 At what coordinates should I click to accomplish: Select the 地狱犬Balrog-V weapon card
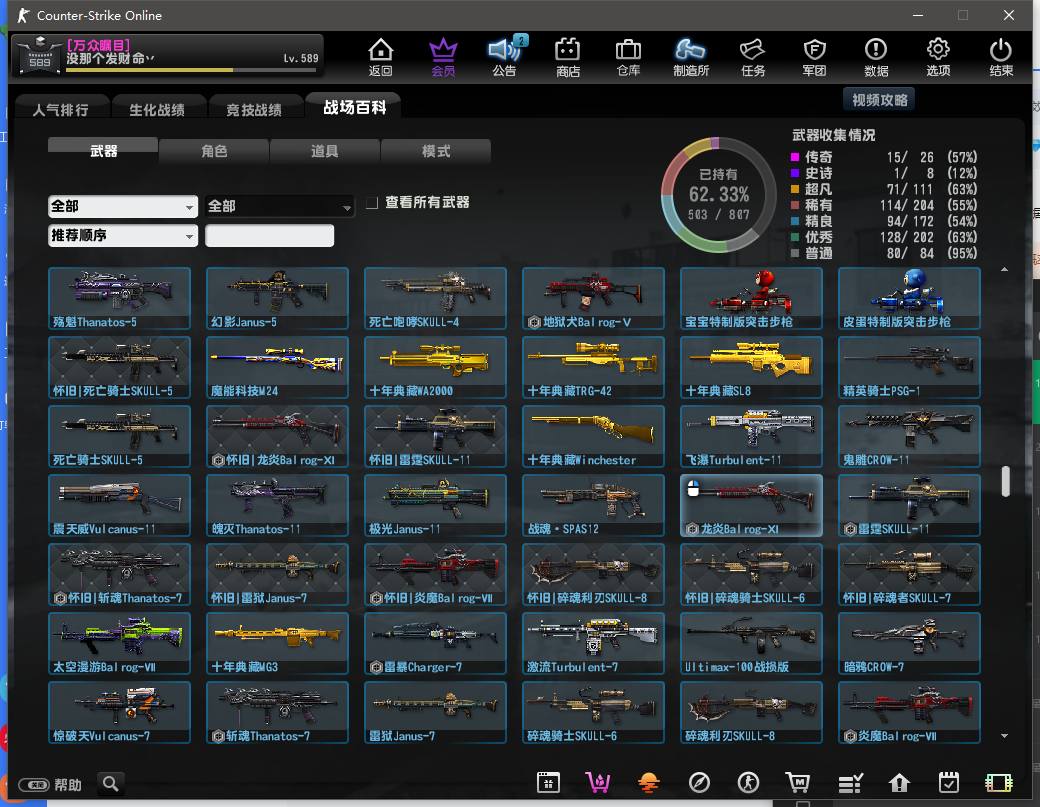593,298
